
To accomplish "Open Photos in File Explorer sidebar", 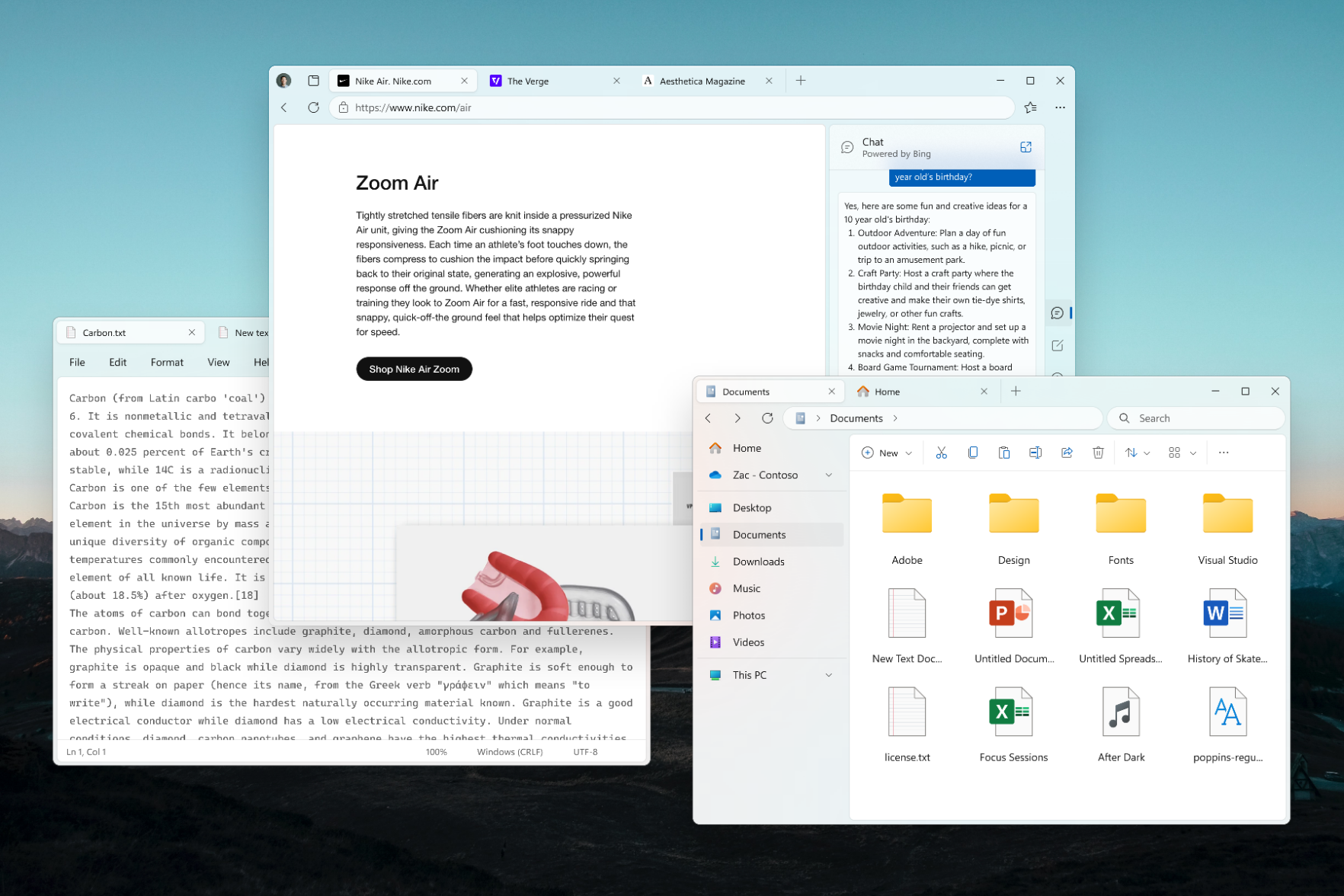I will 773,616.
